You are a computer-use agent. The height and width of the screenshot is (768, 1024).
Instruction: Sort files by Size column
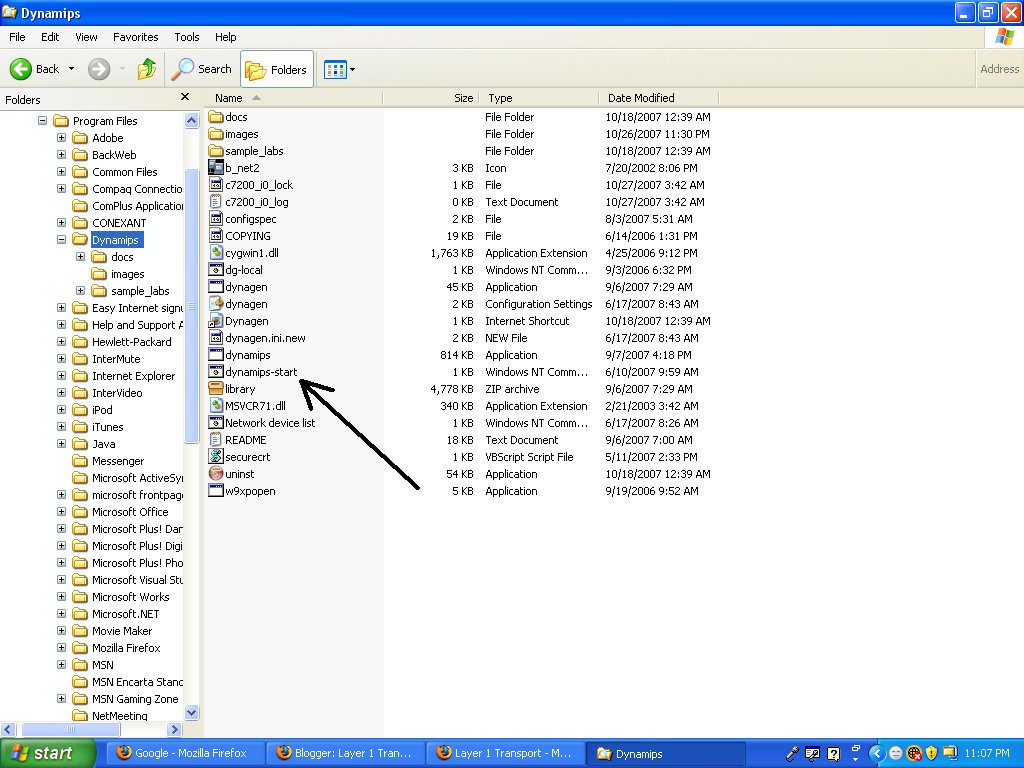click(x=431, y=98)
